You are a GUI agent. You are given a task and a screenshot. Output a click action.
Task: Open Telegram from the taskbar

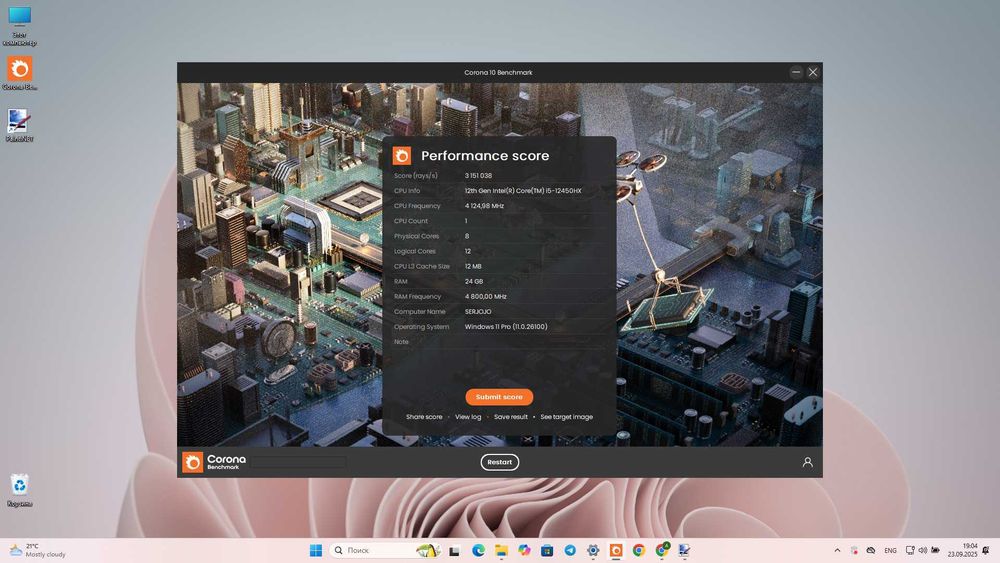click(570, 550)
